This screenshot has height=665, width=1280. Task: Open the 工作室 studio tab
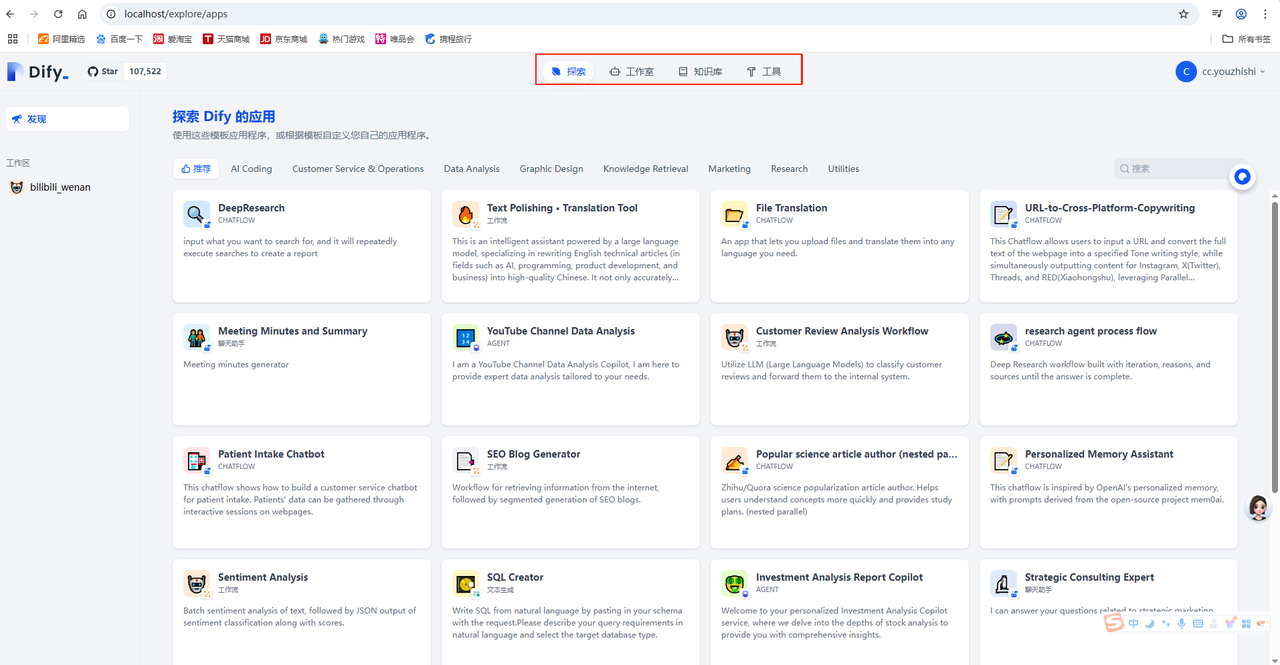click(631, 72)
